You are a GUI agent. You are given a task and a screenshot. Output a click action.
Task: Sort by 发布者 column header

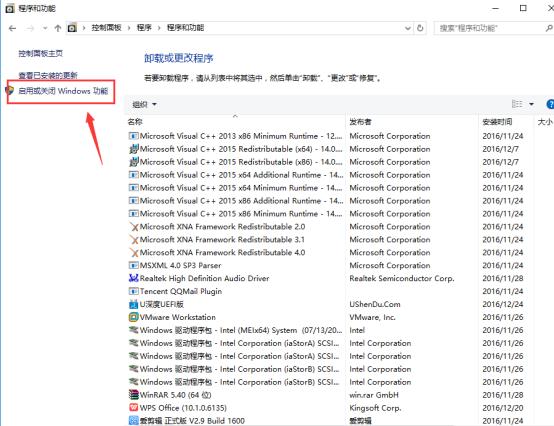coord(360,122)
